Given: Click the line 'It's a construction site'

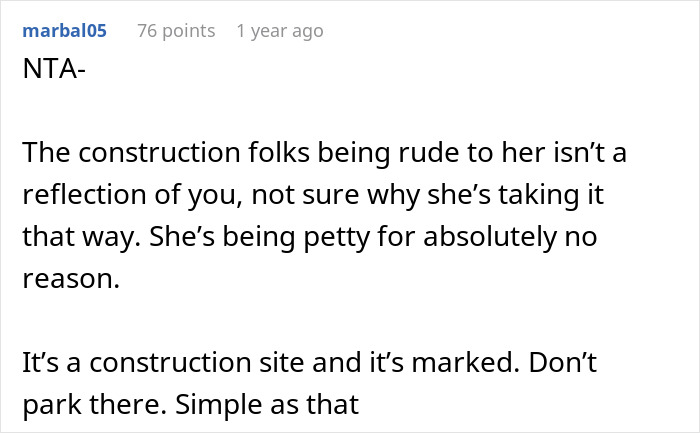Looking at the screenshot, I should [x=309, y=362].
